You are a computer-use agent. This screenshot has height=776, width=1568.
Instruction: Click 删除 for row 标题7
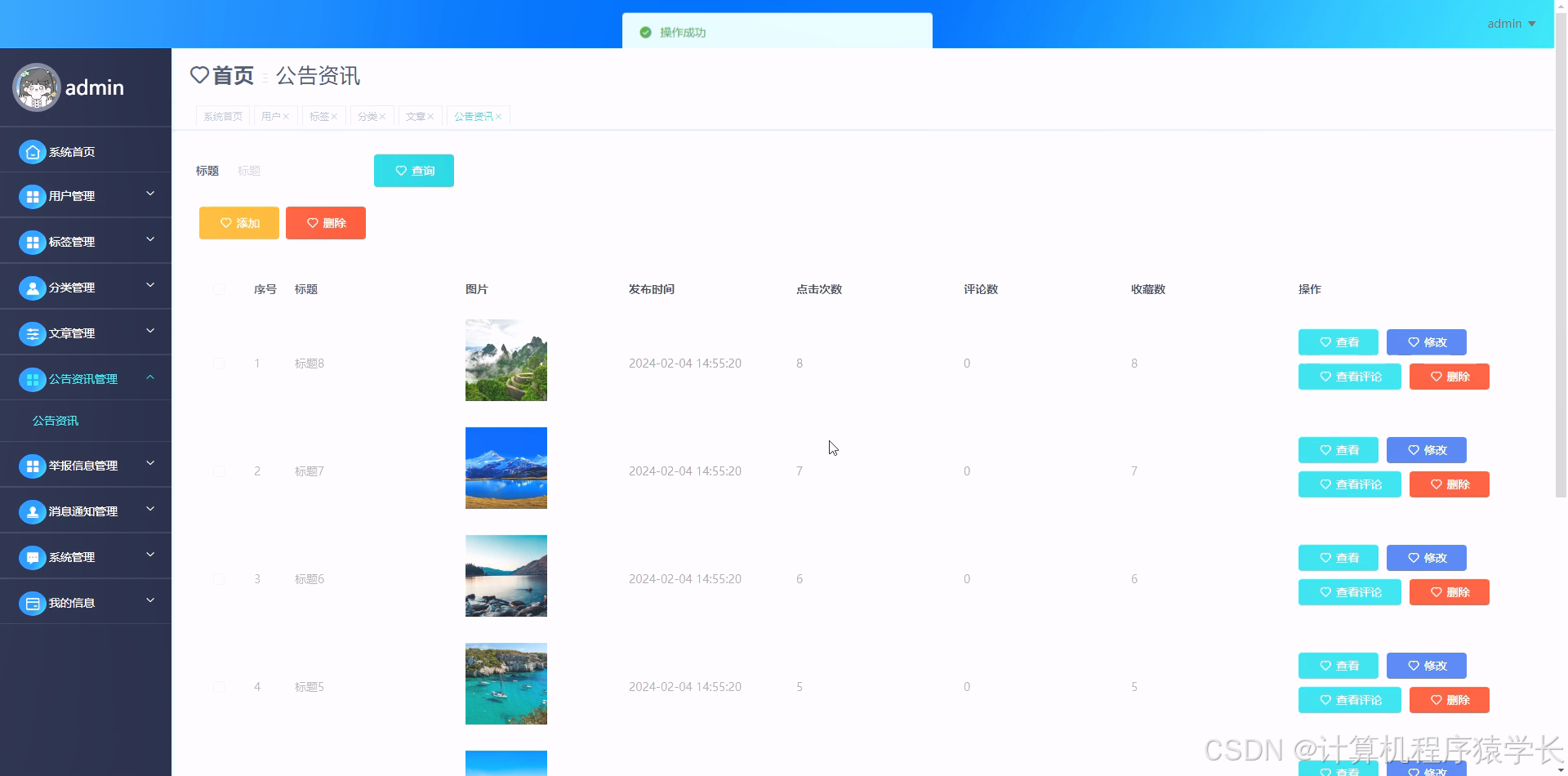click(1450, 484)
